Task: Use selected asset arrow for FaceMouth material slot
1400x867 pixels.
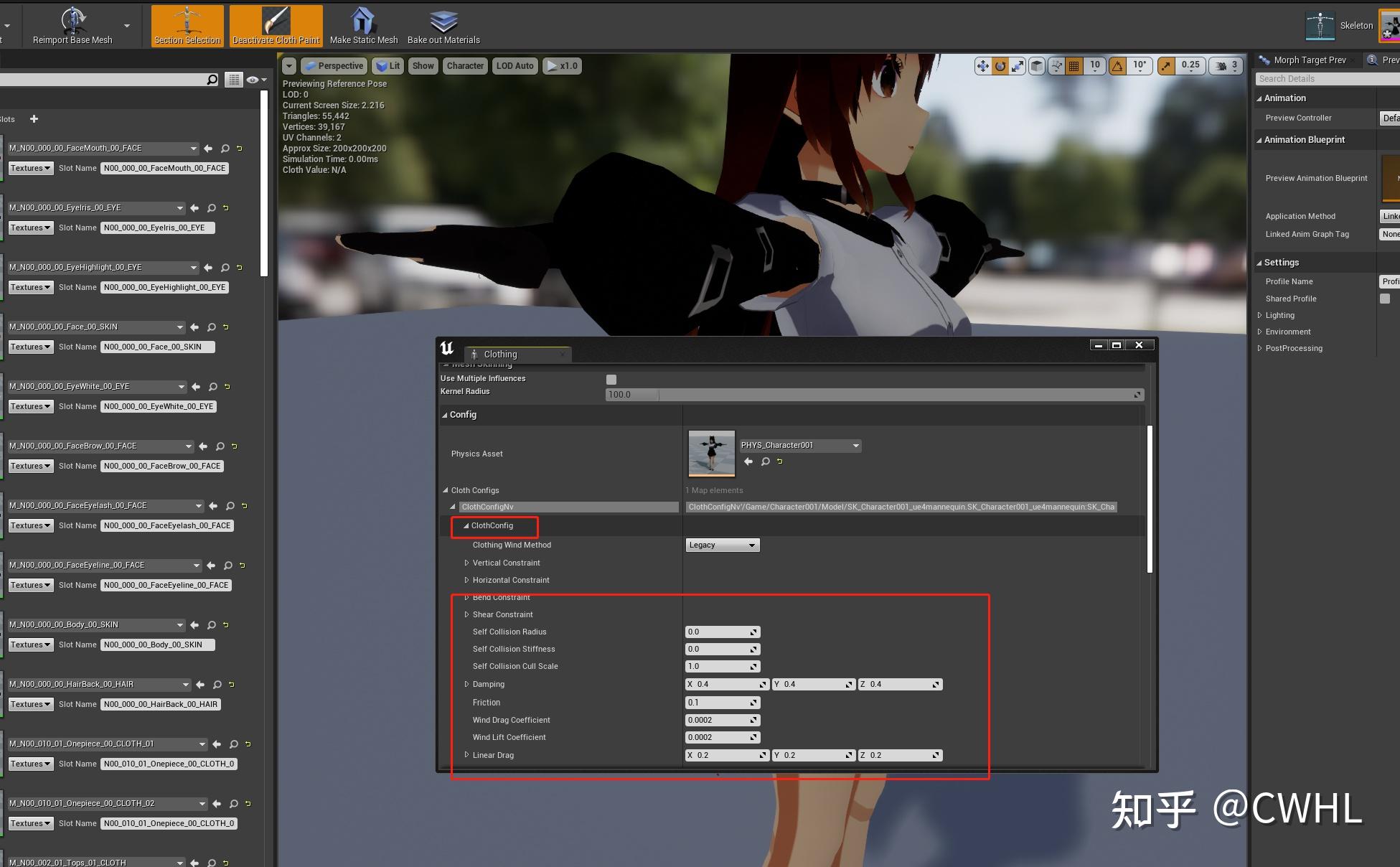Action: (x=208, y=149)
